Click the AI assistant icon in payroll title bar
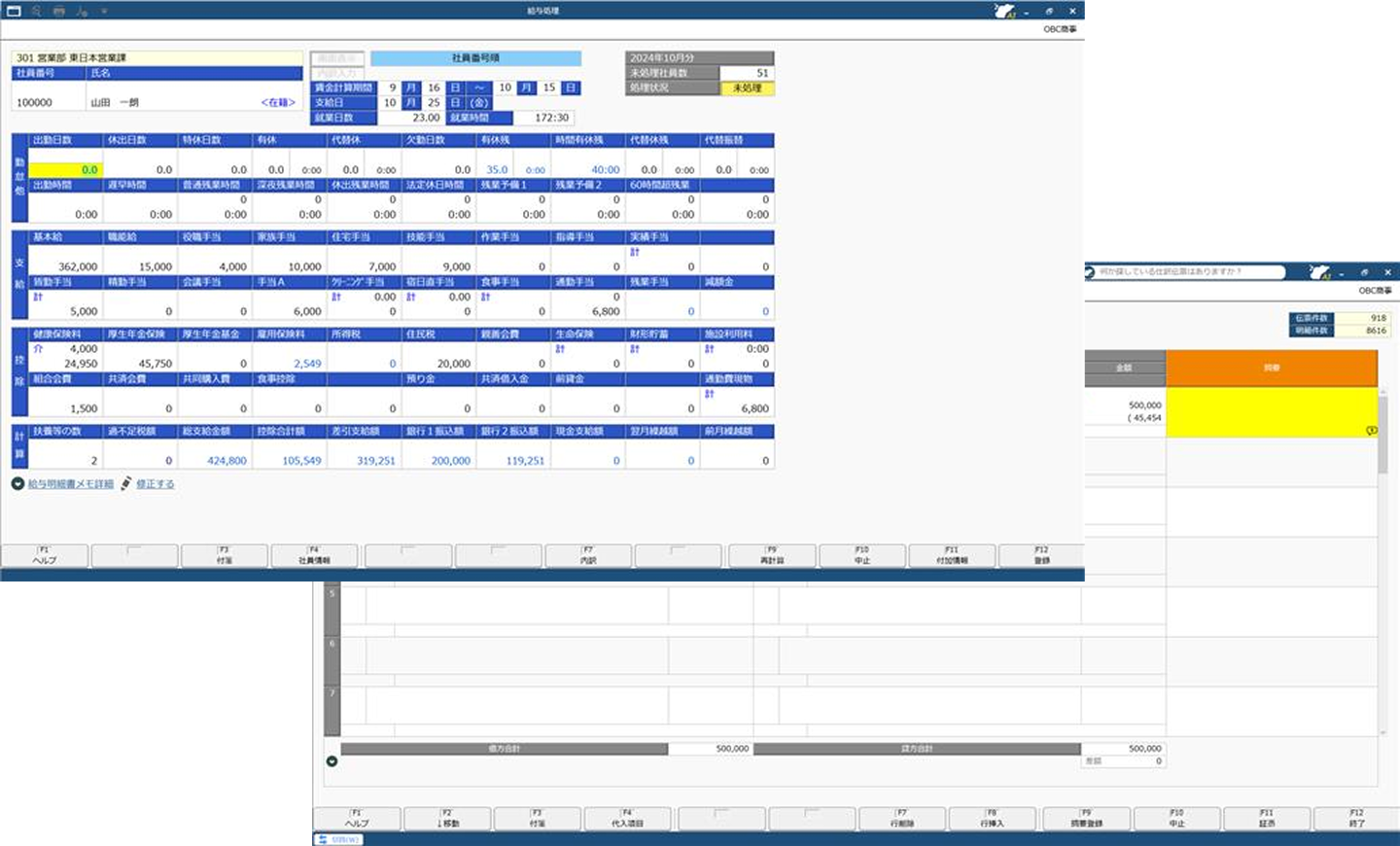This screenshot has width=1400, height=846. click(1003, 11)
